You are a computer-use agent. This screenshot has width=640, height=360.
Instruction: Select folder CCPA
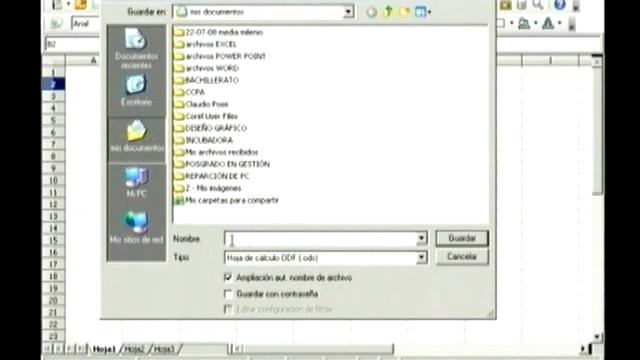tap(190, 92)
